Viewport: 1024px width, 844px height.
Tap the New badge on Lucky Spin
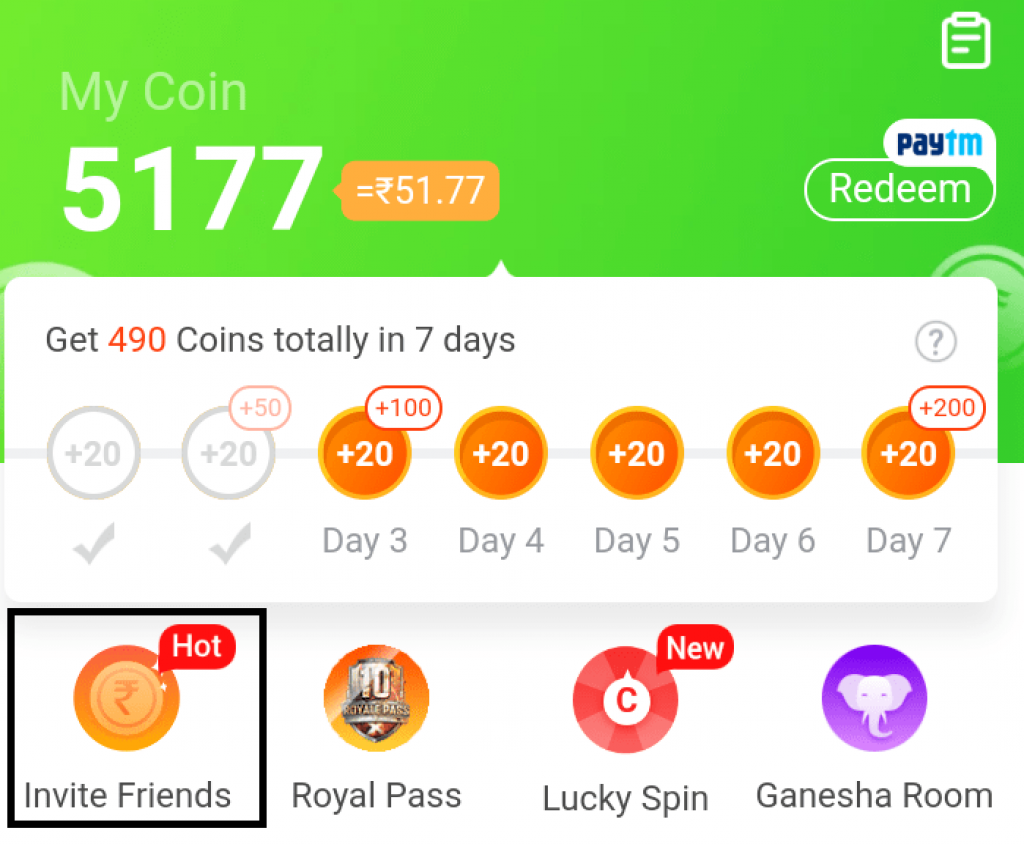coord(696,648)
